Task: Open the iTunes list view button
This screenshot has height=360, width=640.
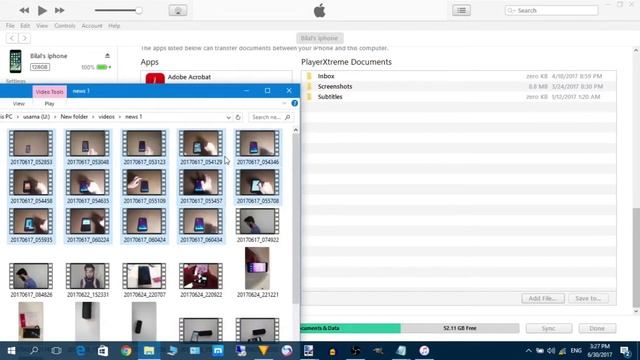Action: [x=462, y=11]
